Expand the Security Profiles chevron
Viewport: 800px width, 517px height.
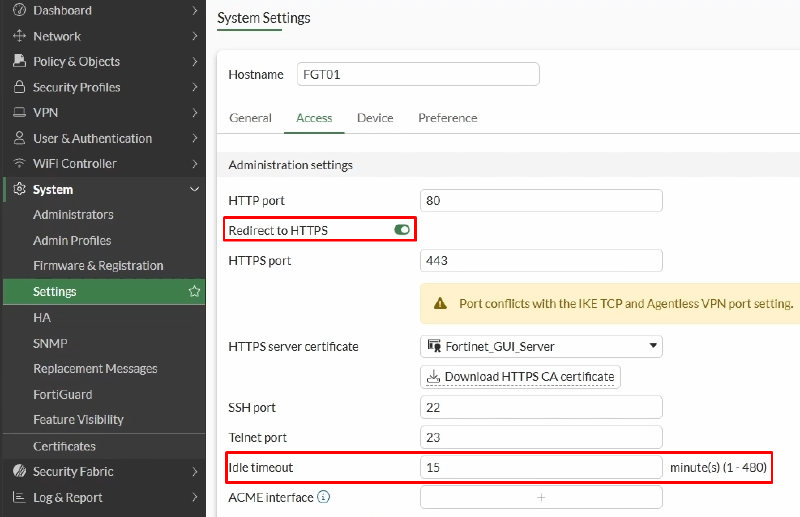[194, 87]
